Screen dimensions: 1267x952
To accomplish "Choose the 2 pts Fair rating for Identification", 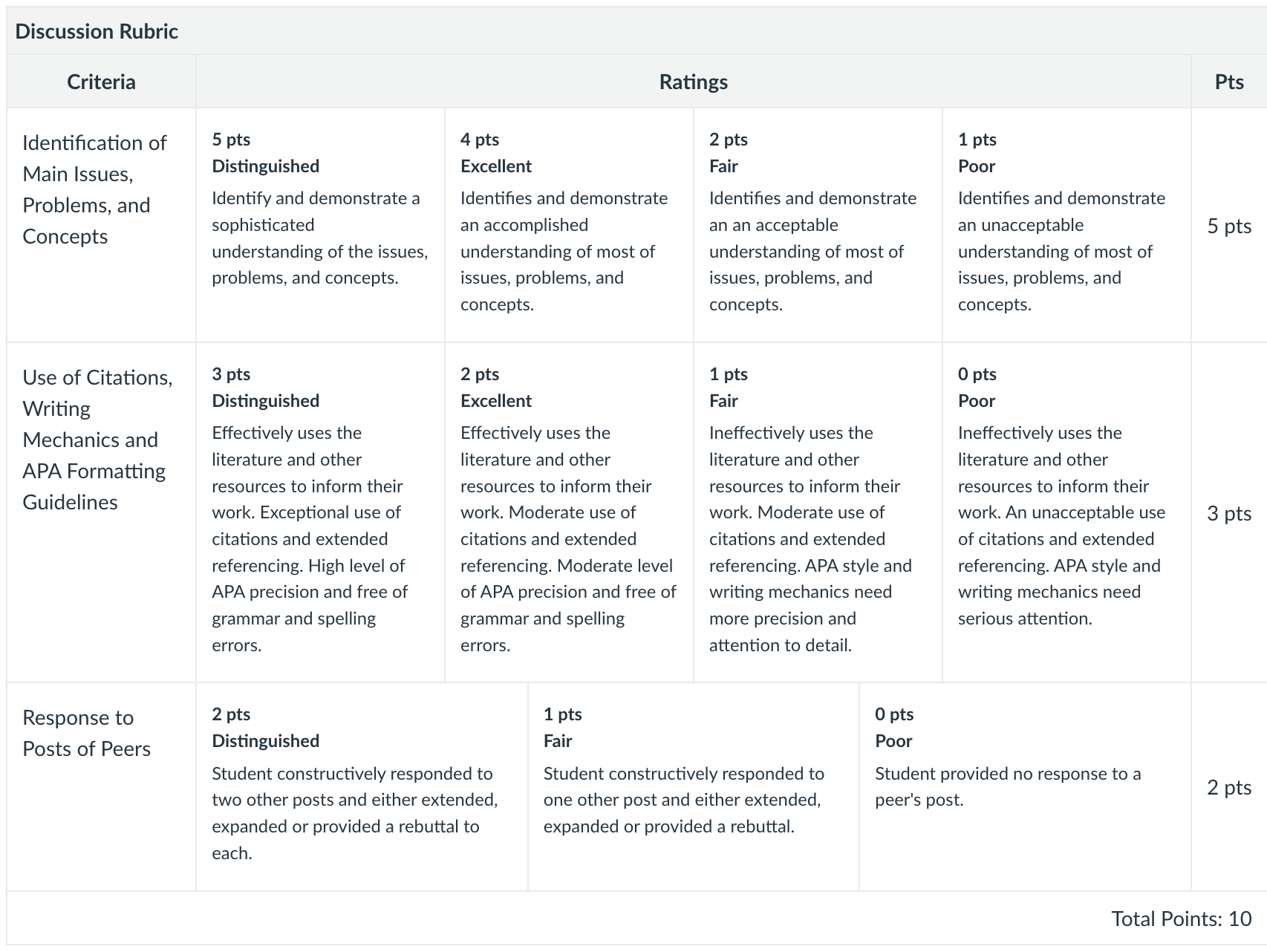I will click(x=818, y=225).
